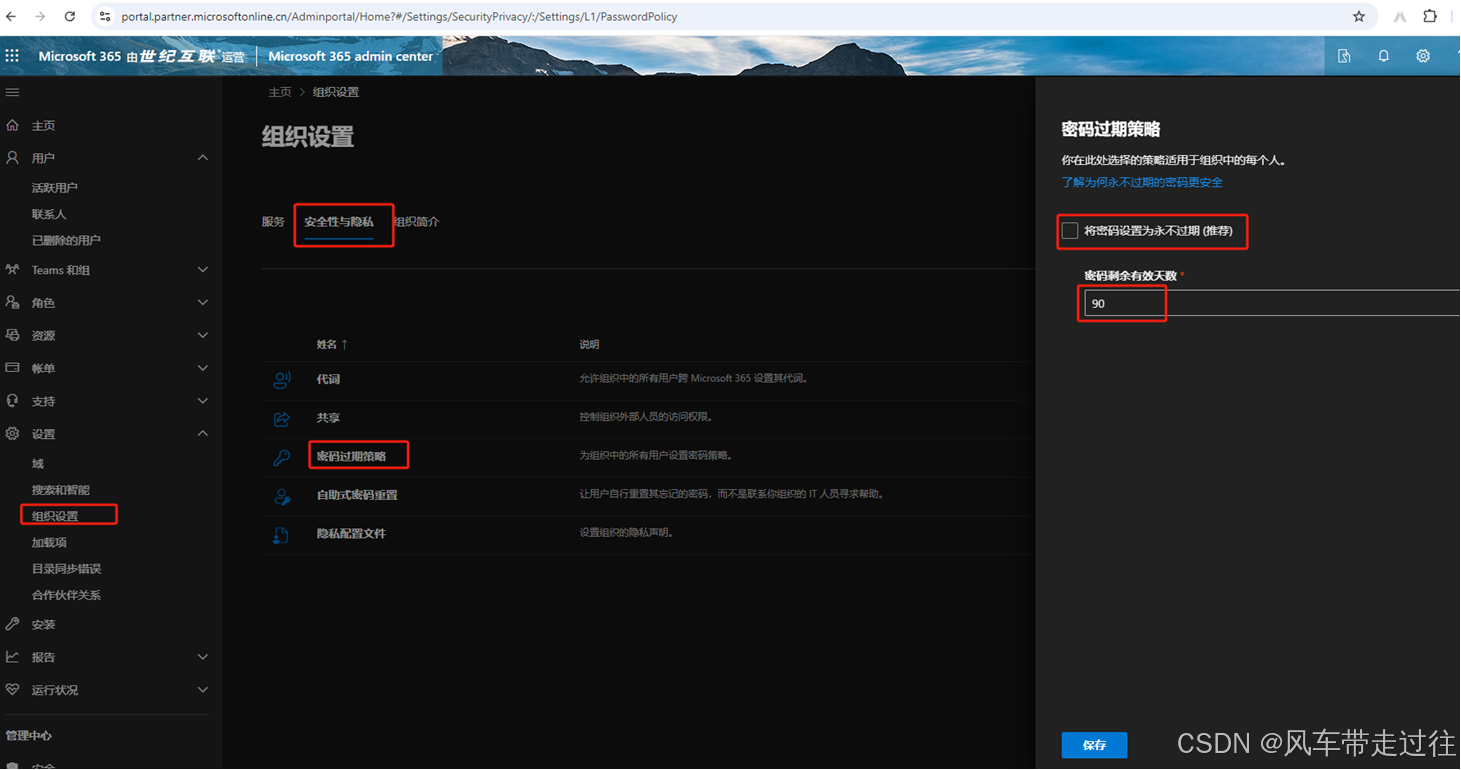Collapse the navigation menu with hamburger icon
1461x770 pixels.
click(x=12, y=92)
